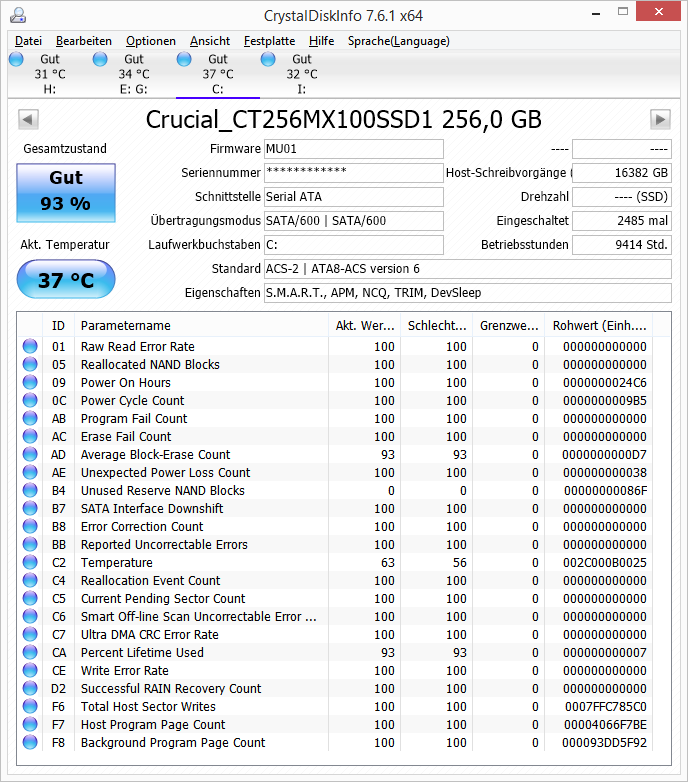688x782 pixels.
Task: Click status icon of H: disk
Action: (x=16, y=59)
